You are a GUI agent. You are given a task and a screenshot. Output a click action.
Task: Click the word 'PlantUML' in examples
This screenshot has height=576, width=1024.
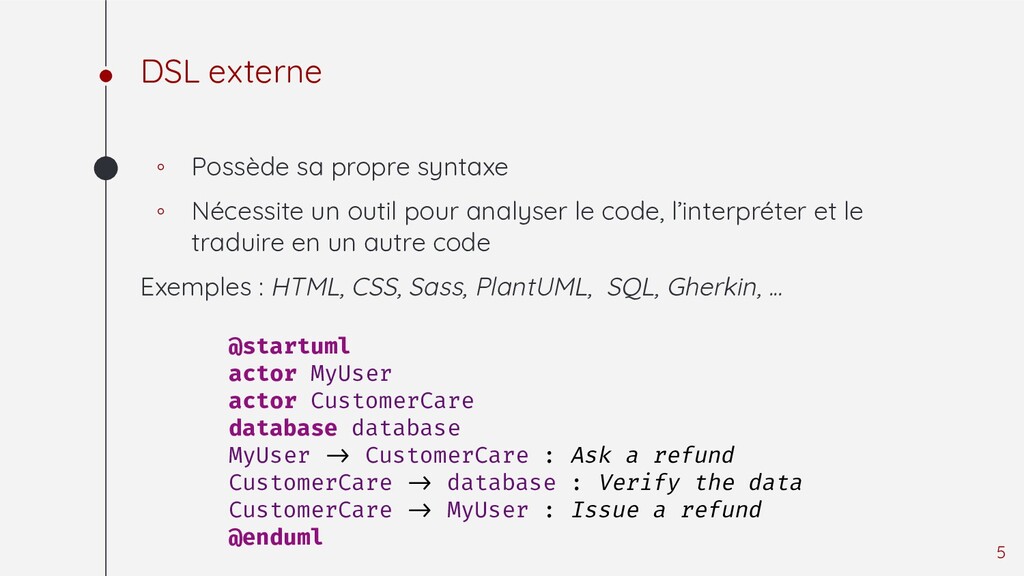(533, 287)
